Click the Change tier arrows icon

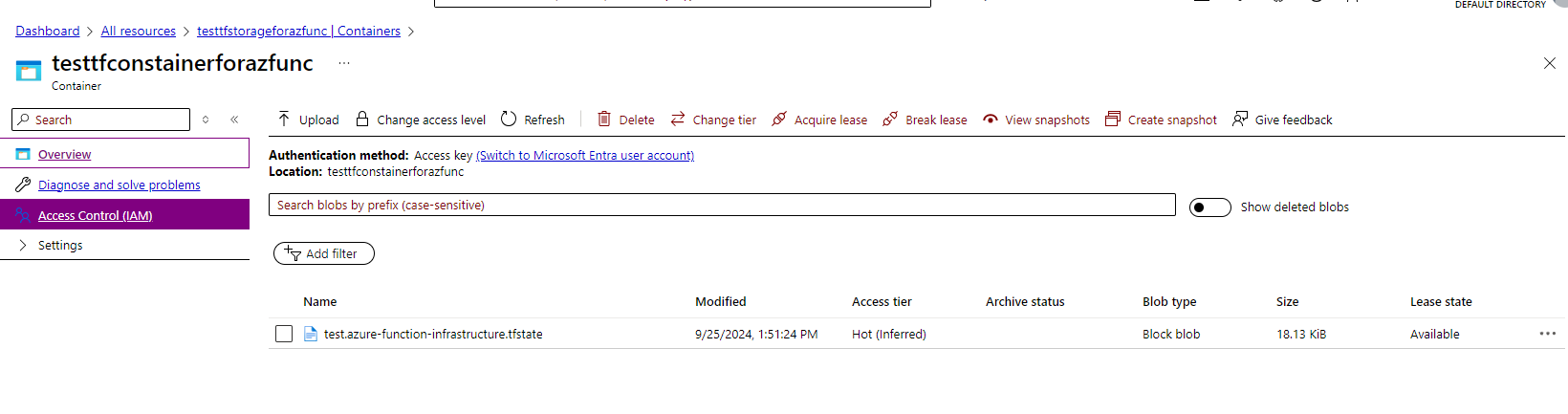pos(678,119)
